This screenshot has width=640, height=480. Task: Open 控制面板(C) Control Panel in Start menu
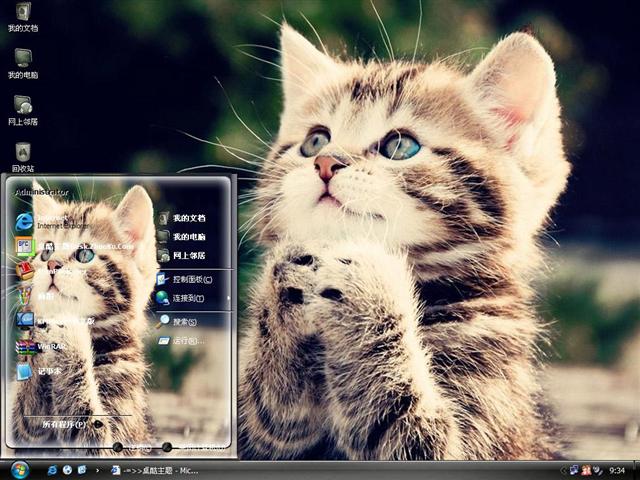pyautogui.click(x=184, y=280)
